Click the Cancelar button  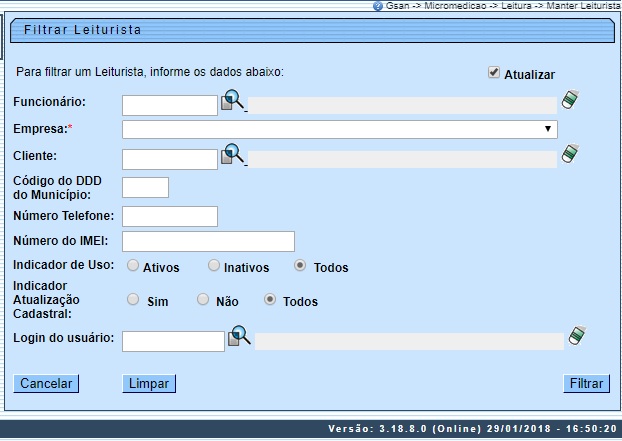[46, 383]
